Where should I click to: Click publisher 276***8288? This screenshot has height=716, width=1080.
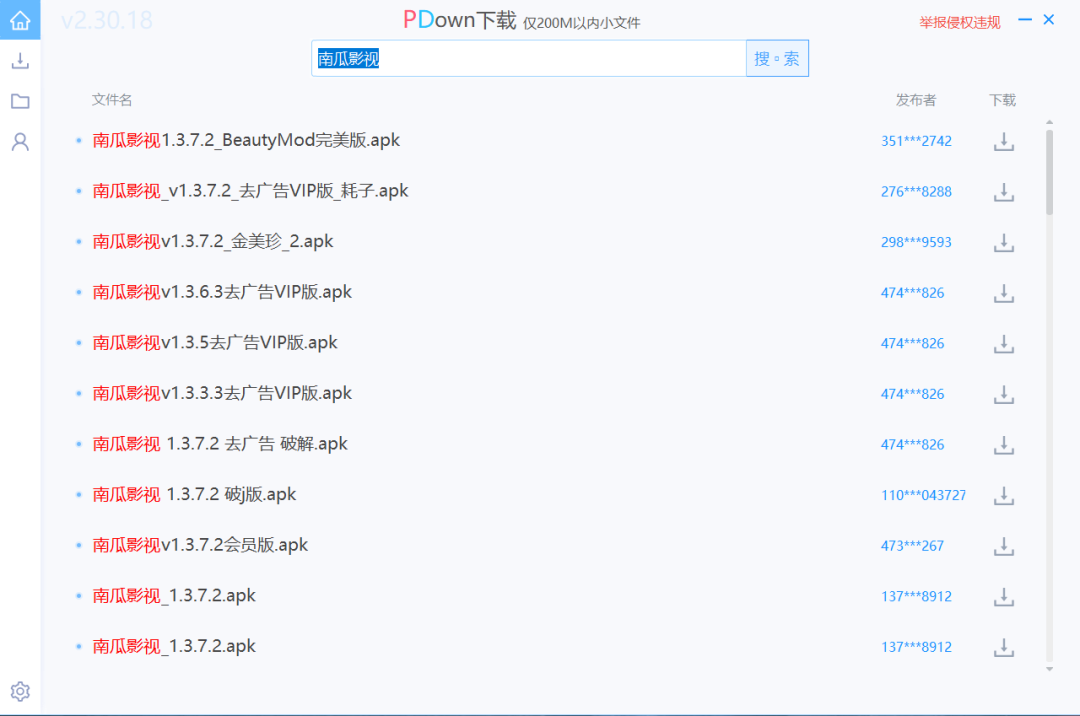916,192
